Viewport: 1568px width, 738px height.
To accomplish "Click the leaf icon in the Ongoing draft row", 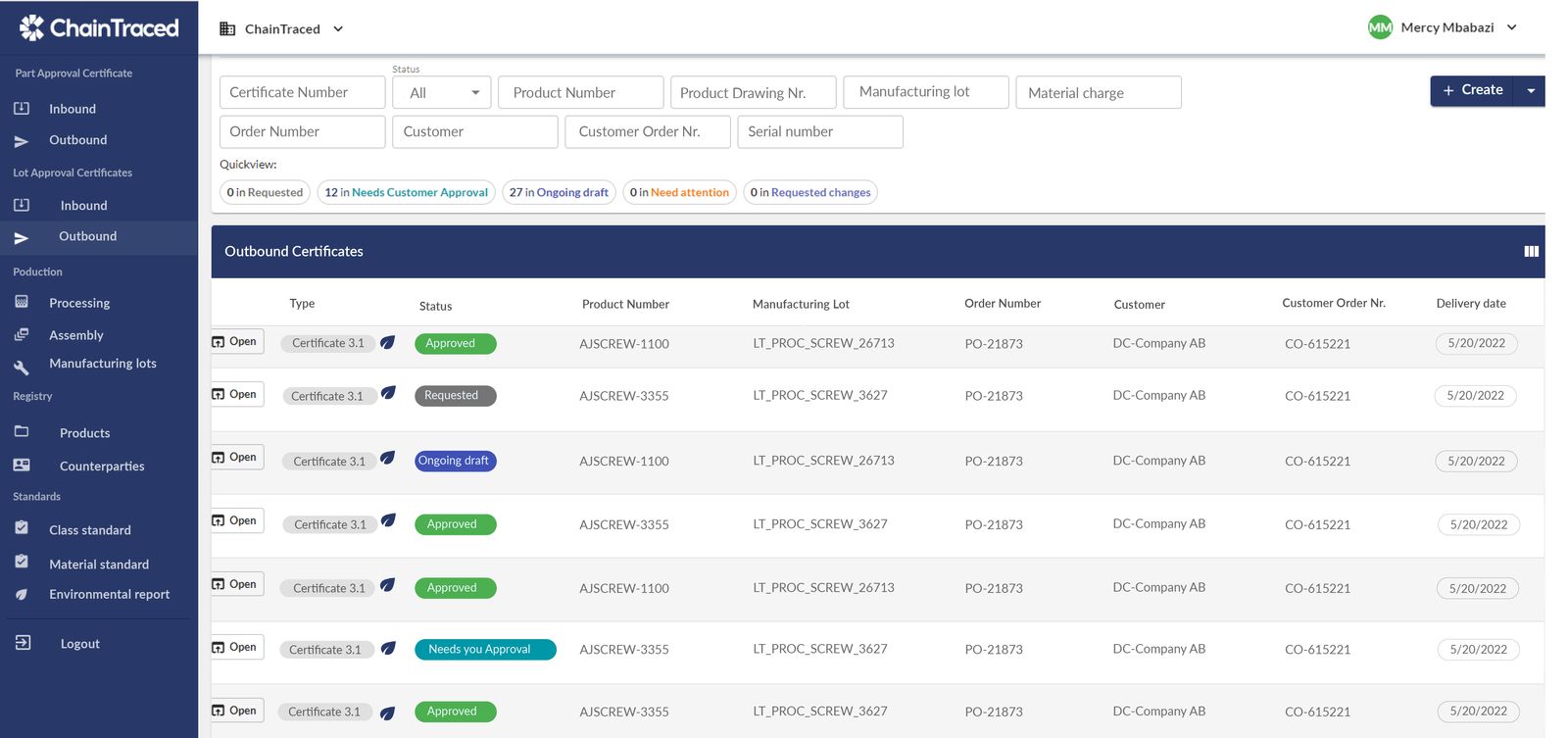I will tap(387, 458).
